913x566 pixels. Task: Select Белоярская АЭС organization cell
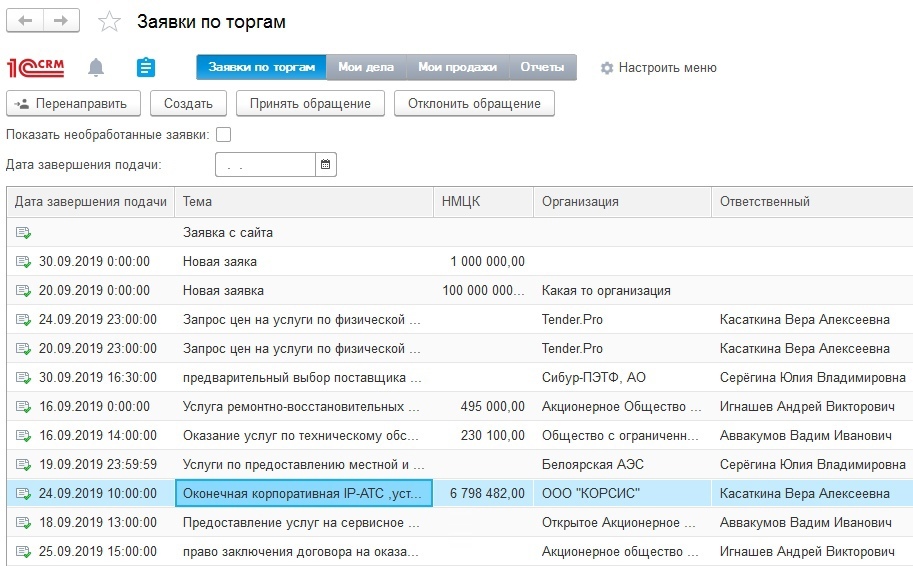[x=622, y=465]
